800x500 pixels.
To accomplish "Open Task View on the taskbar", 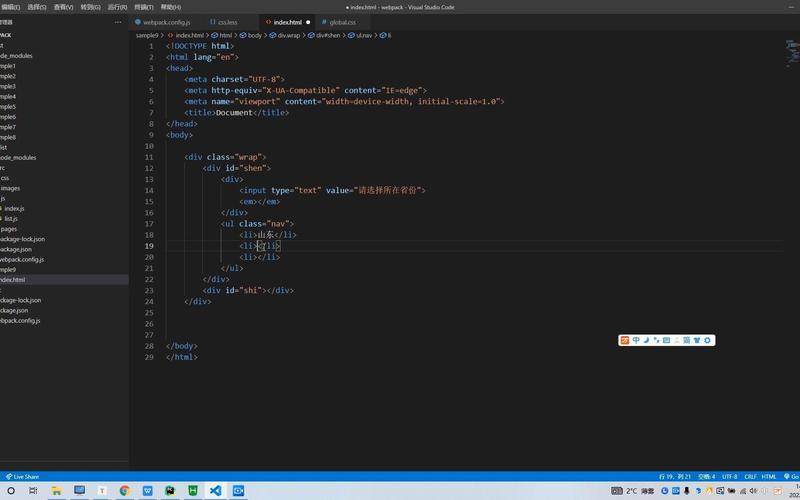I will pyautogui.click(x=33, y=491).
